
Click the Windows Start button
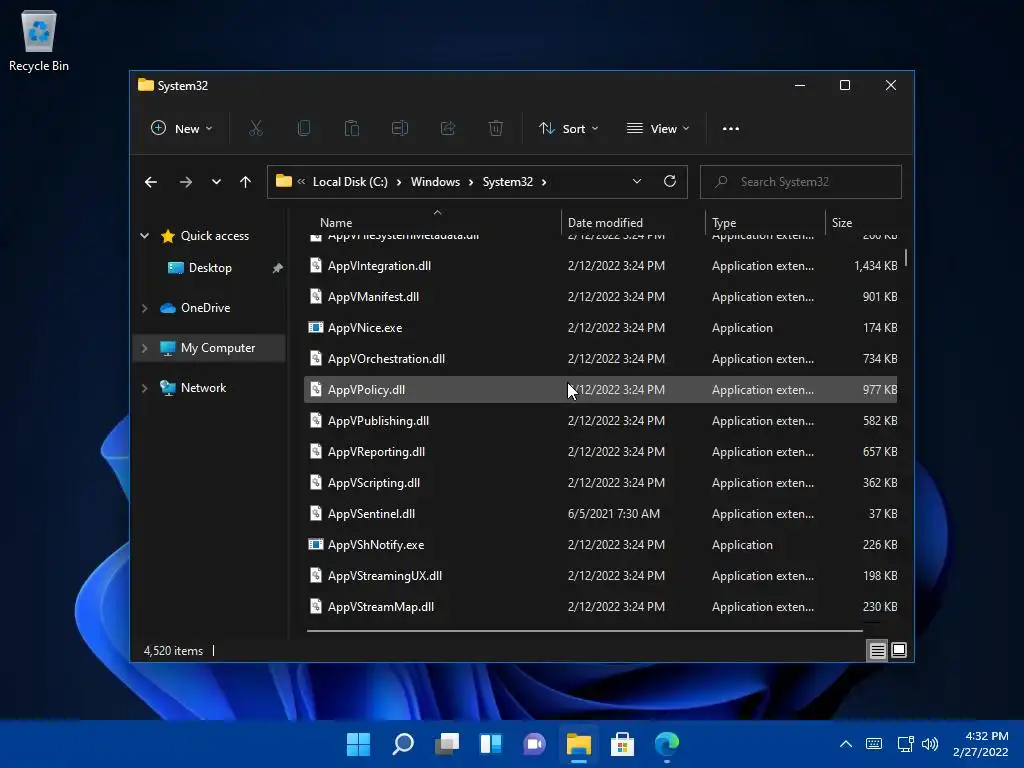tap(358, 744)
